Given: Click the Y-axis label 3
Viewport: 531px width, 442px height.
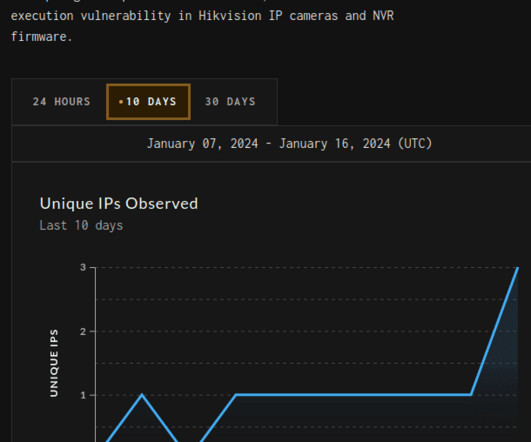Looking at the screenshot, I should coord(83,267).
